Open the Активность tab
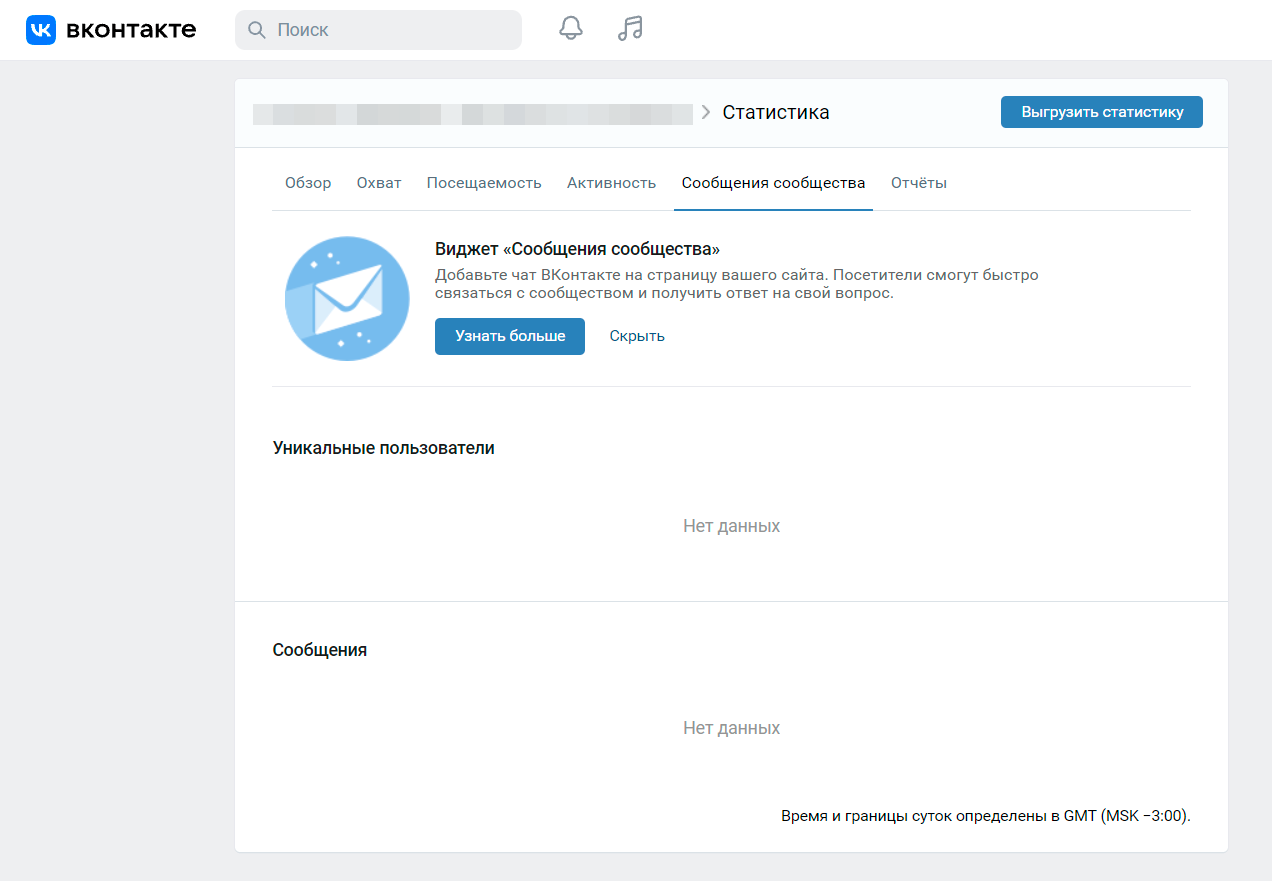1272x881 pixels. [x=612, y=183]
